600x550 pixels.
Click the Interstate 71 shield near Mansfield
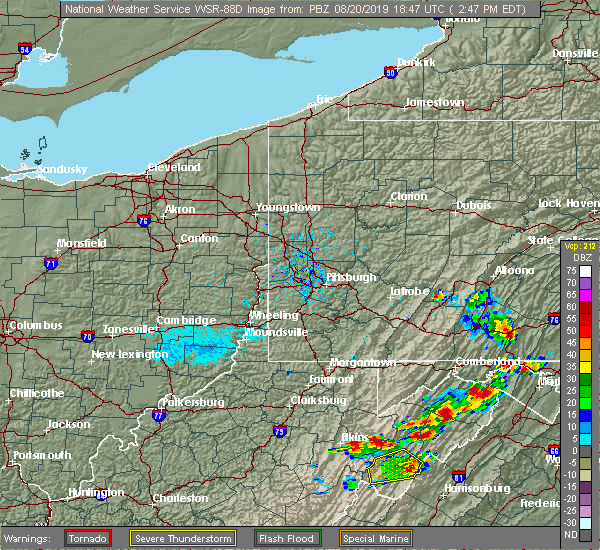(x=51, y=263)
